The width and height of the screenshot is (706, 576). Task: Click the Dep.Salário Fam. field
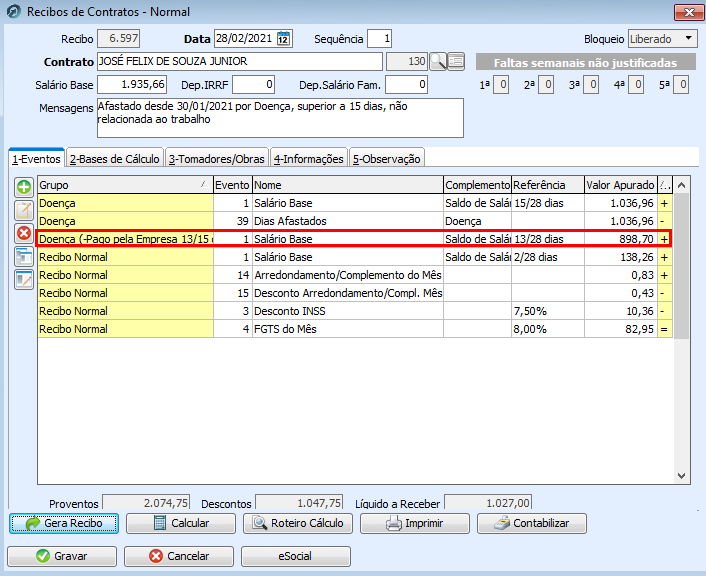click(x=407, y=85)
